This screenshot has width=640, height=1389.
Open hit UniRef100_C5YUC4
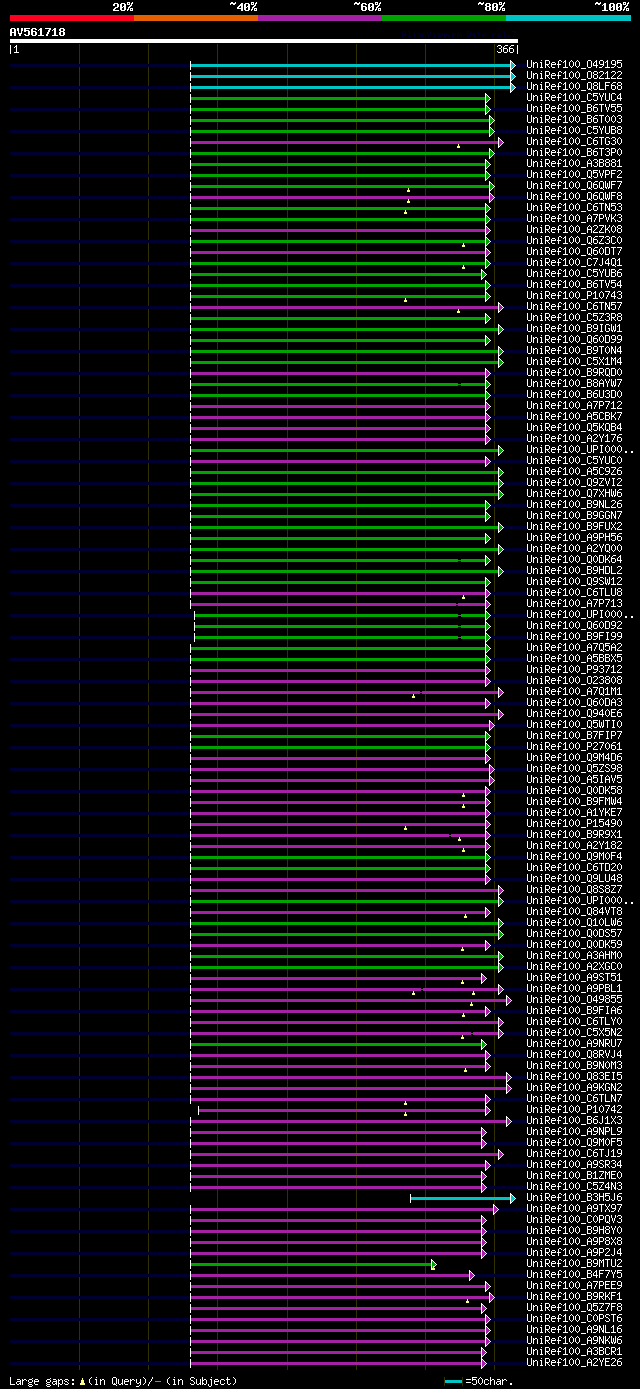click(574, 97)
